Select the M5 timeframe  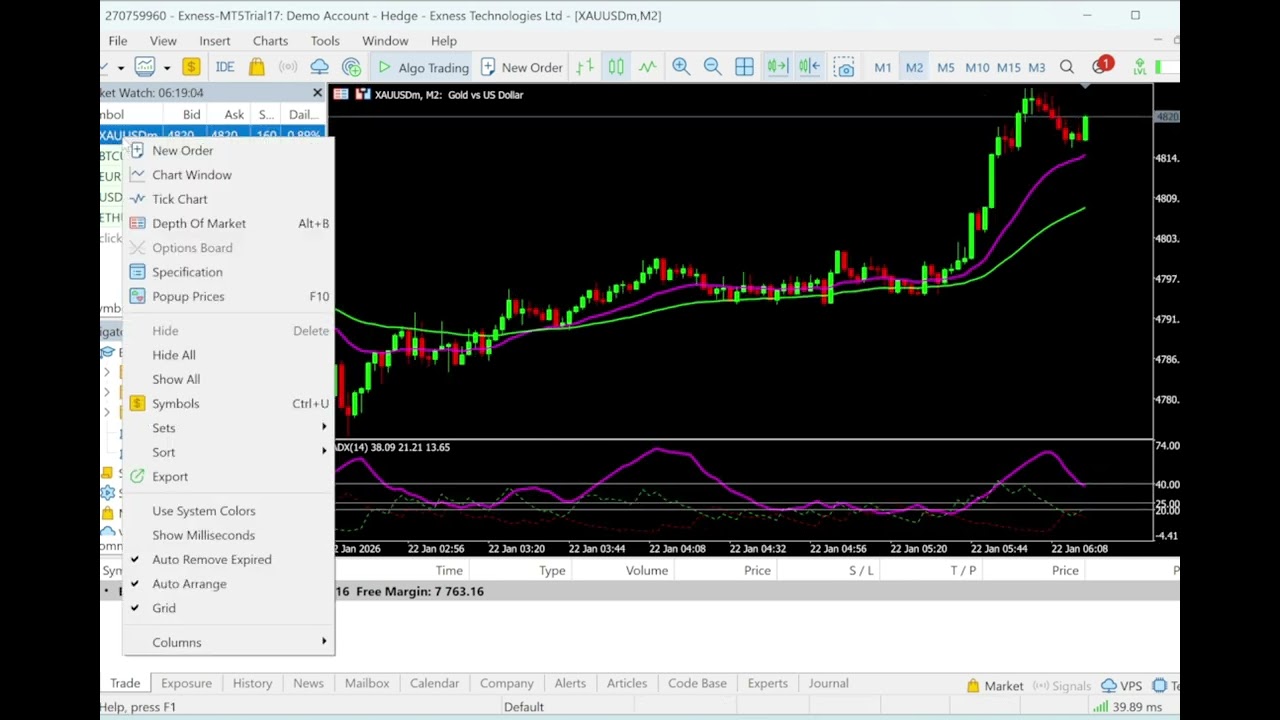(x=945, y=67)
